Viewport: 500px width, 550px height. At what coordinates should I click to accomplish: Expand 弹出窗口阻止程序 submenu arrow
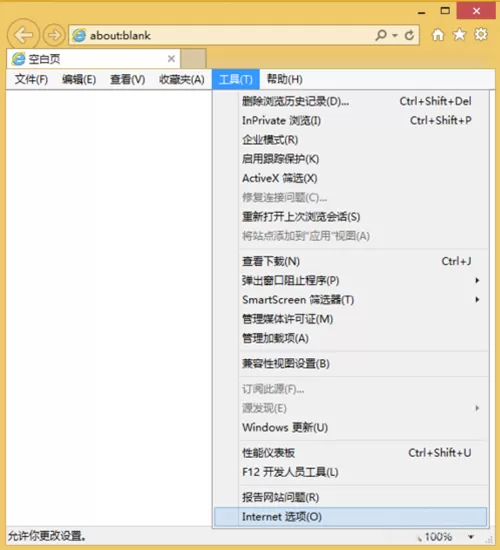477,280
